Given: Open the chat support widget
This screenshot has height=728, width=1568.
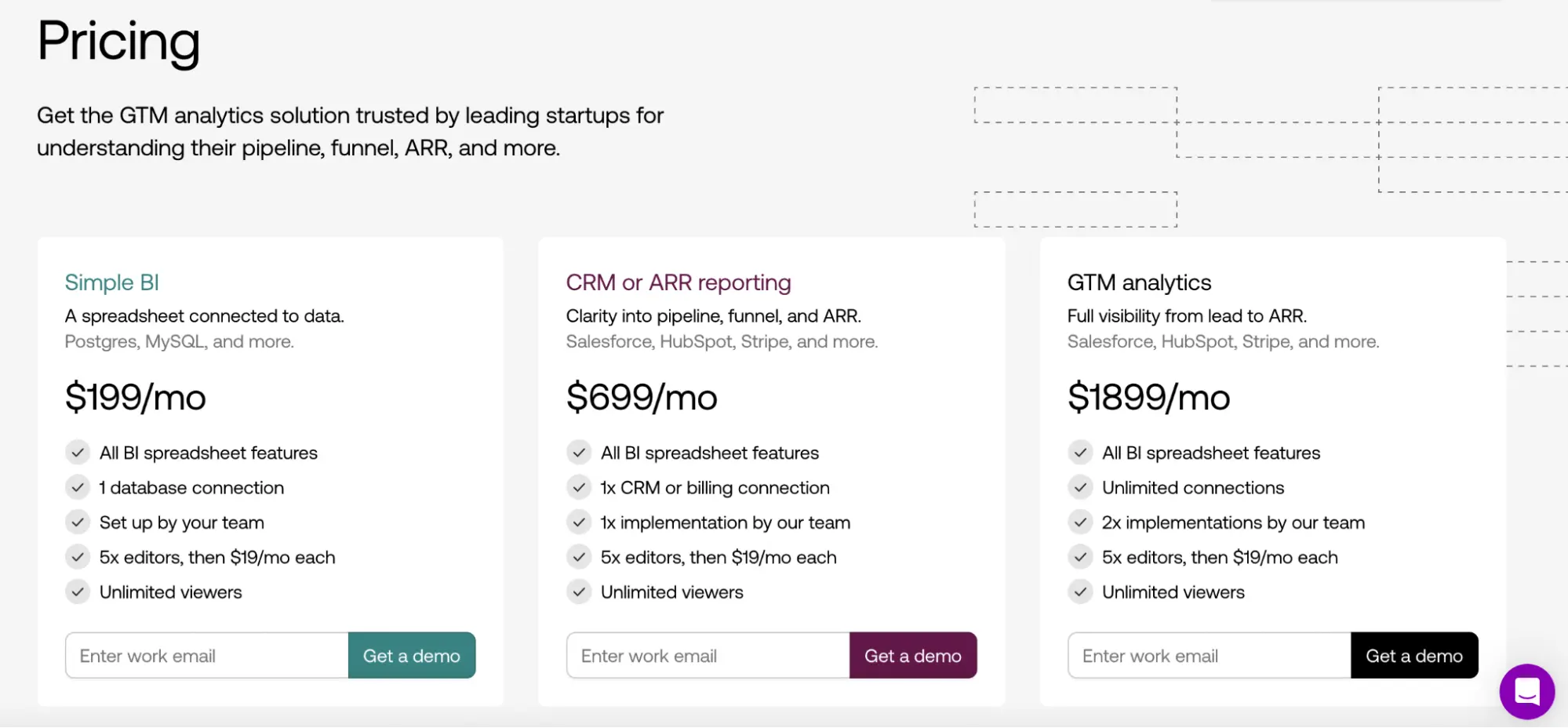Looking at the screenshot, I should pyautogui.click(x=1526, y=691).
